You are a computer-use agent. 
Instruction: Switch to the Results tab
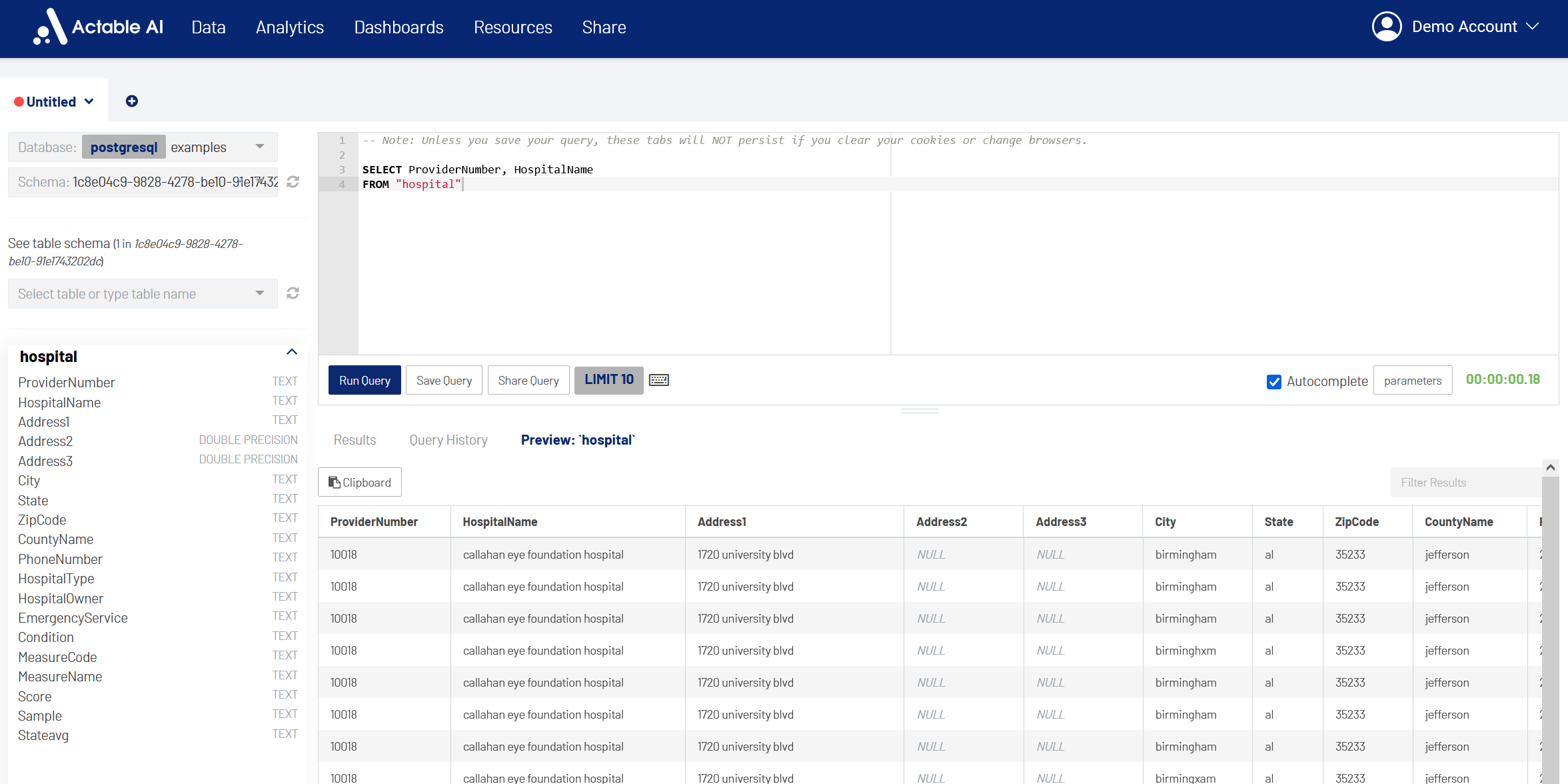coord(355,440)
